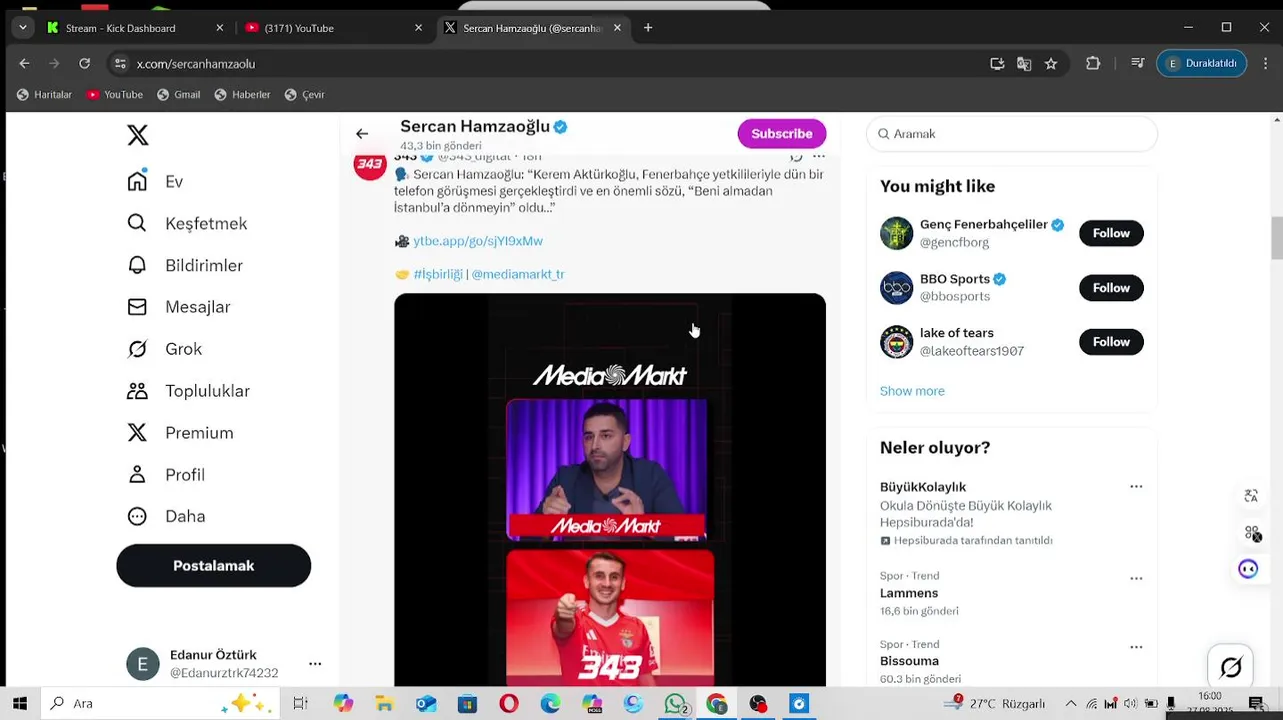Click Subscribe on Sercan Hamzaoğlu's profile

tap(782, 134)
